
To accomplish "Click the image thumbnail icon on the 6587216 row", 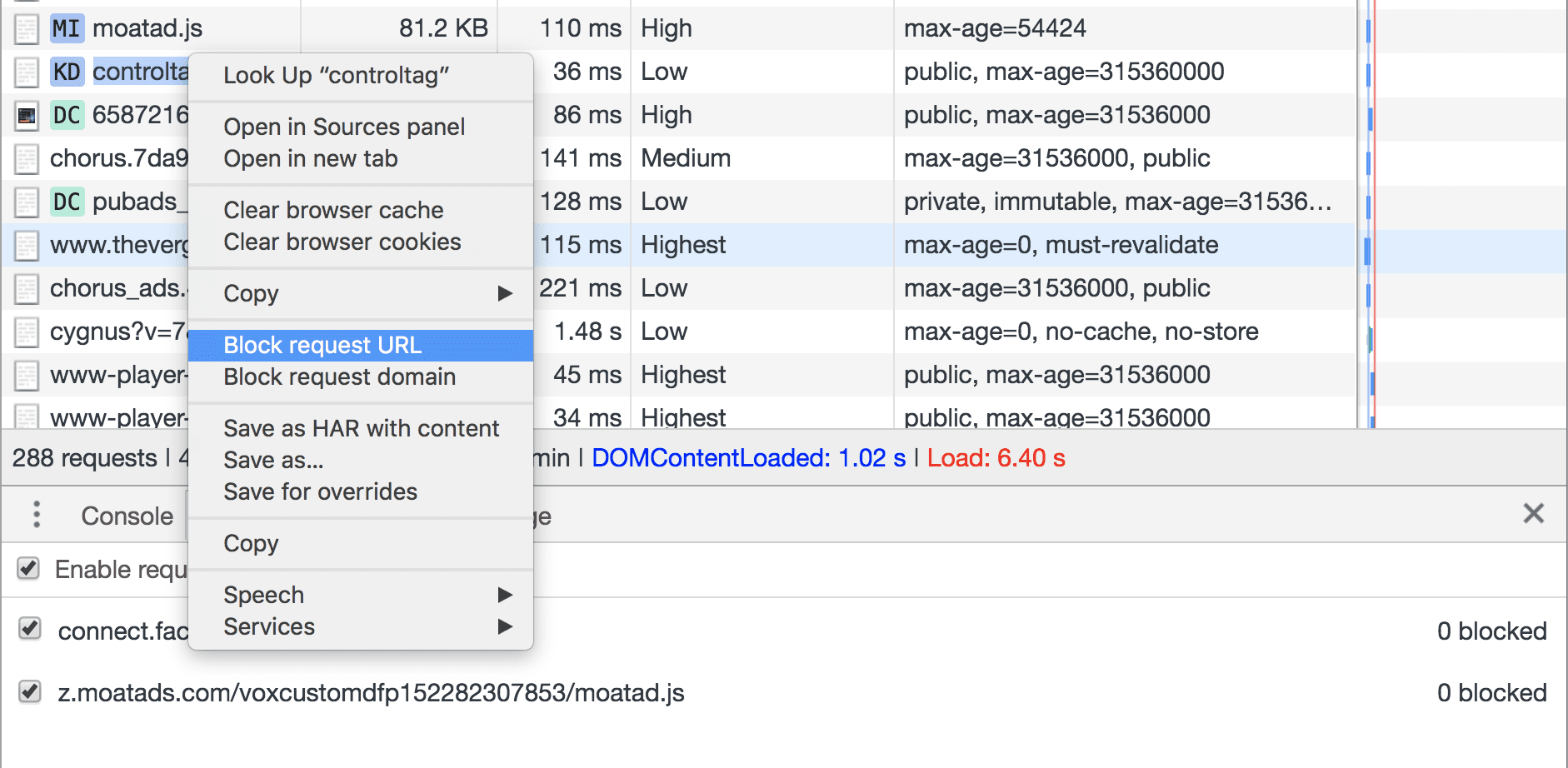I will 27,115.
